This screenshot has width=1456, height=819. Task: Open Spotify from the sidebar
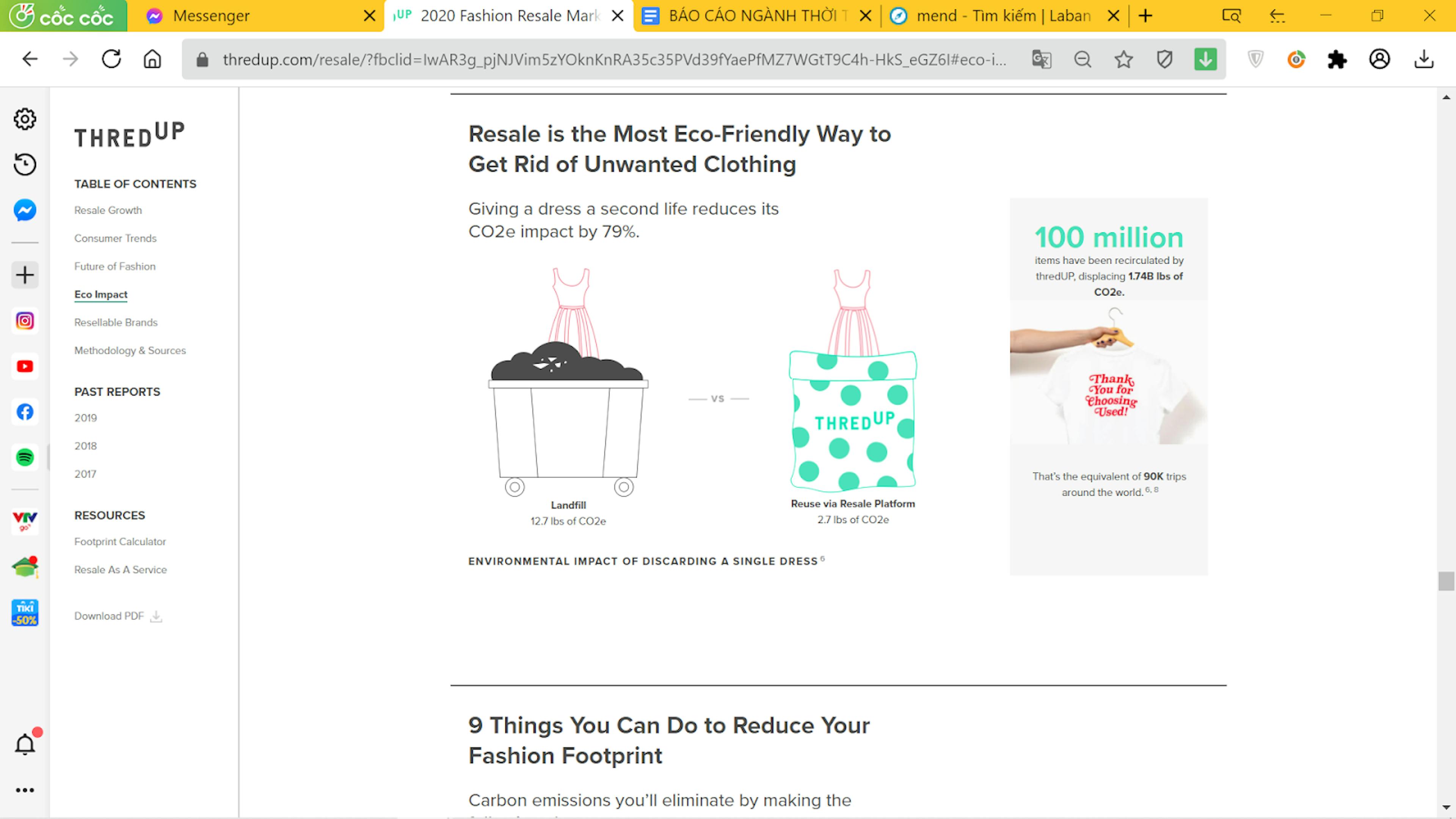click(25, 457)
